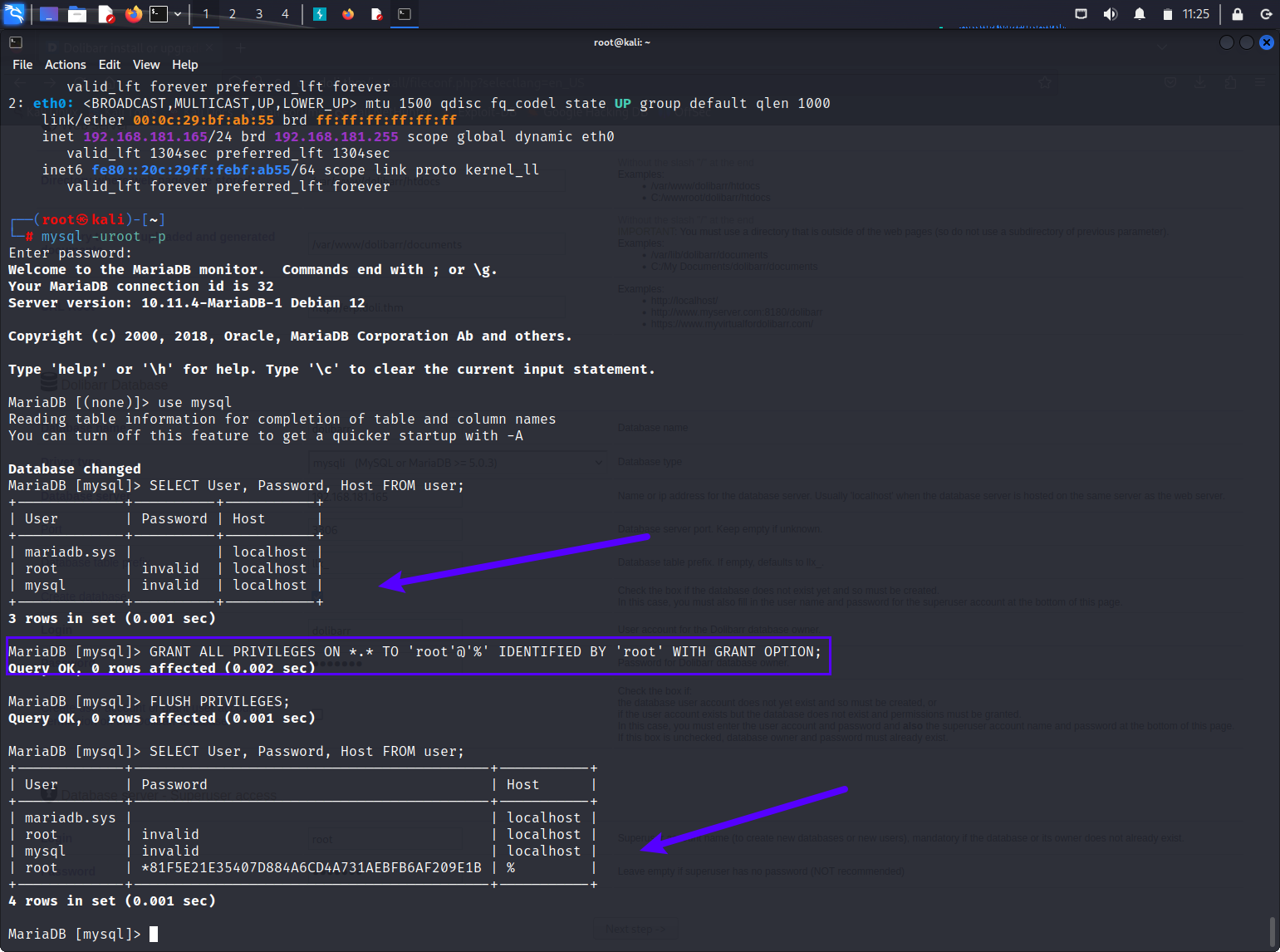Click the broadcast address 192.168.181.255

coord(336,136)
